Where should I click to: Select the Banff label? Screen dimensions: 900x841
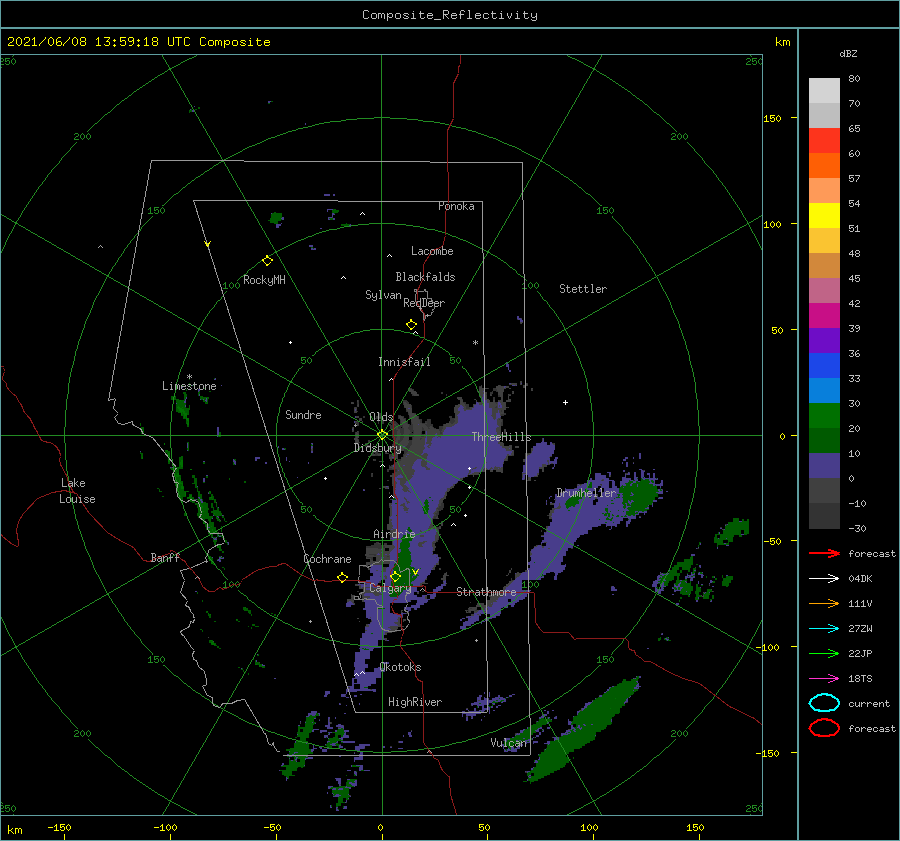coord(165,557)
